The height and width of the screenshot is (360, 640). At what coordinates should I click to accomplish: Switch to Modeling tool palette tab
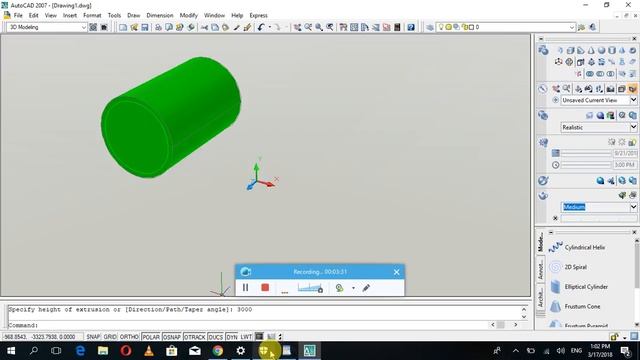tap(540, 242)
